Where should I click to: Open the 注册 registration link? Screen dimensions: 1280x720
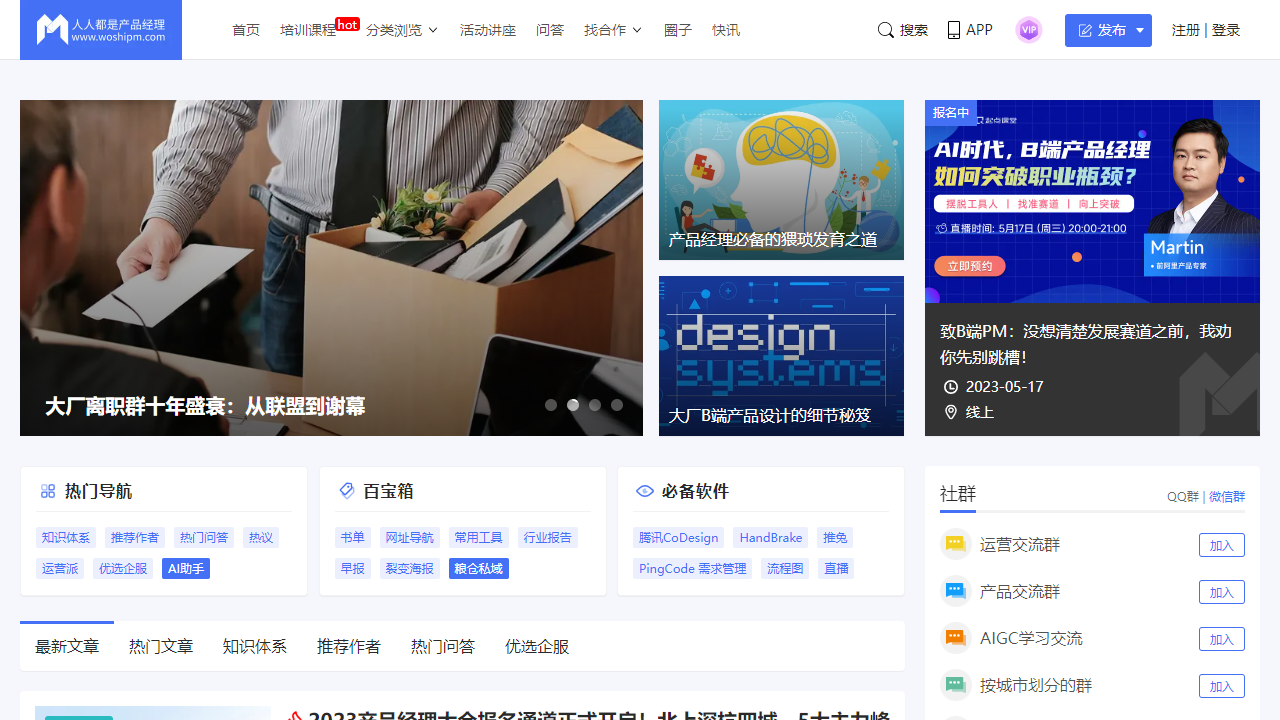(1185, 30)
